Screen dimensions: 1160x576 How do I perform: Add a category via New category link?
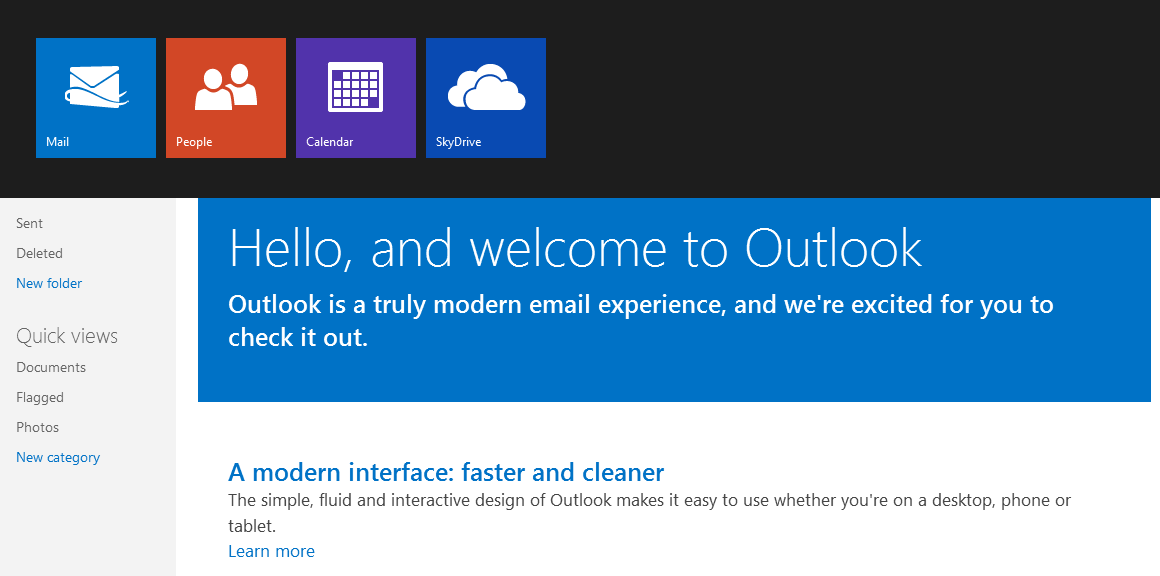coord(58,458)
